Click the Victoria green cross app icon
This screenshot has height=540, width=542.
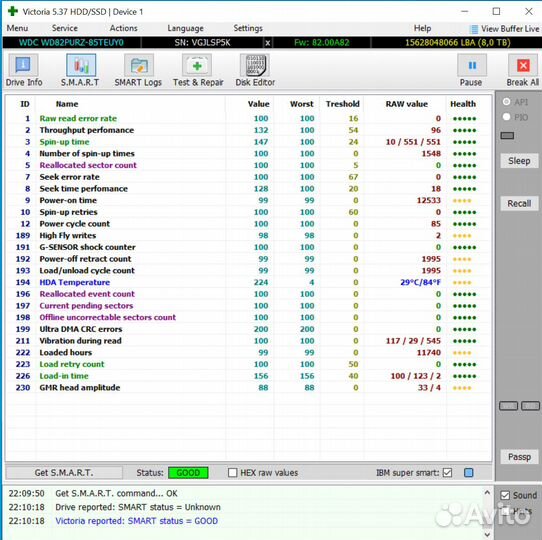point(13,11)
